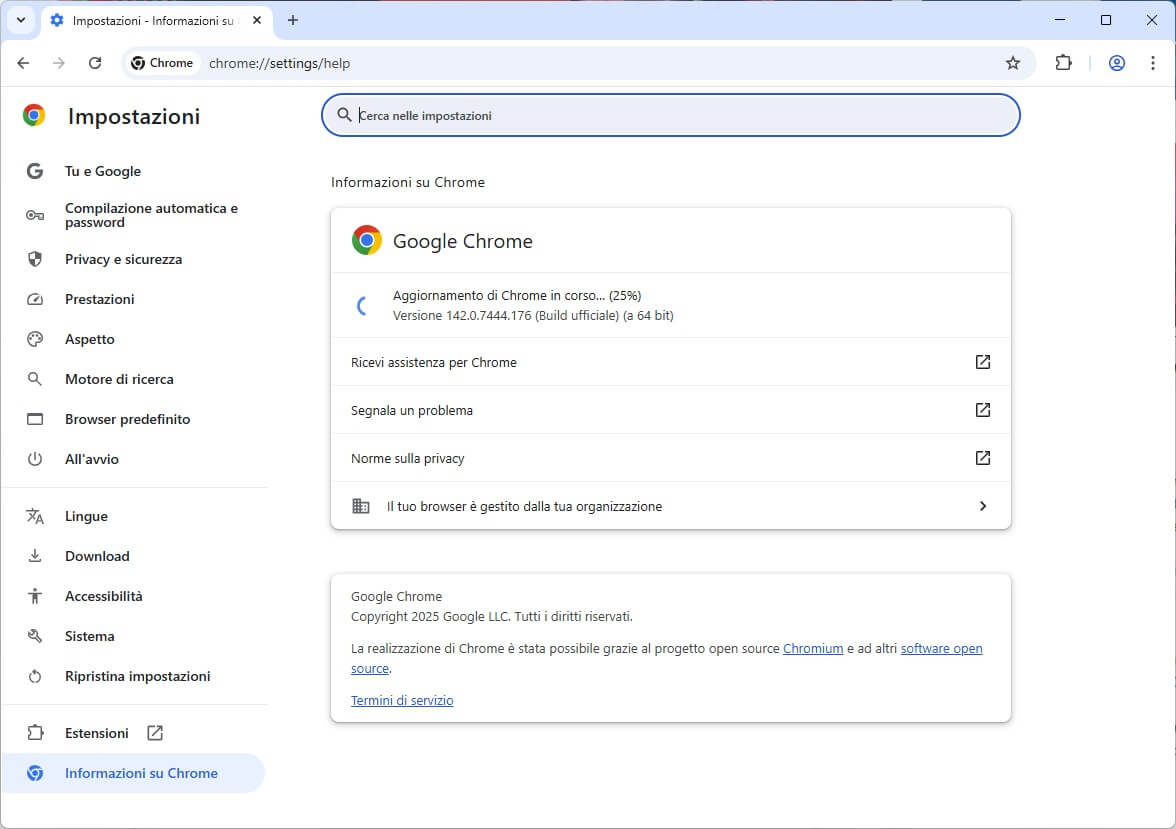Open the tab search dropdown arrow
This screenshot has height=829, width=1176.
tap(20, 20)
